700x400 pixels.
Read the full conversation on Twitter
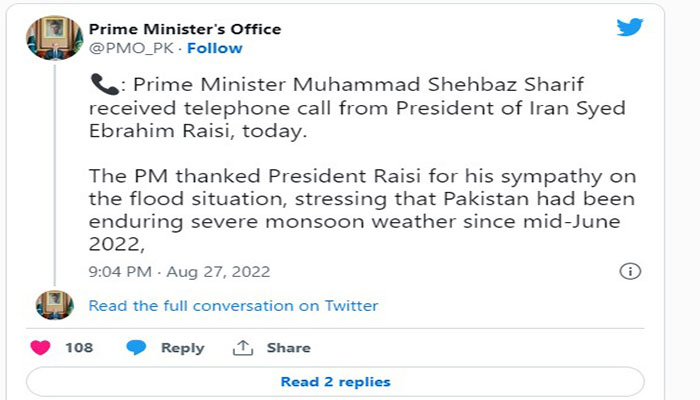(233, 305)
